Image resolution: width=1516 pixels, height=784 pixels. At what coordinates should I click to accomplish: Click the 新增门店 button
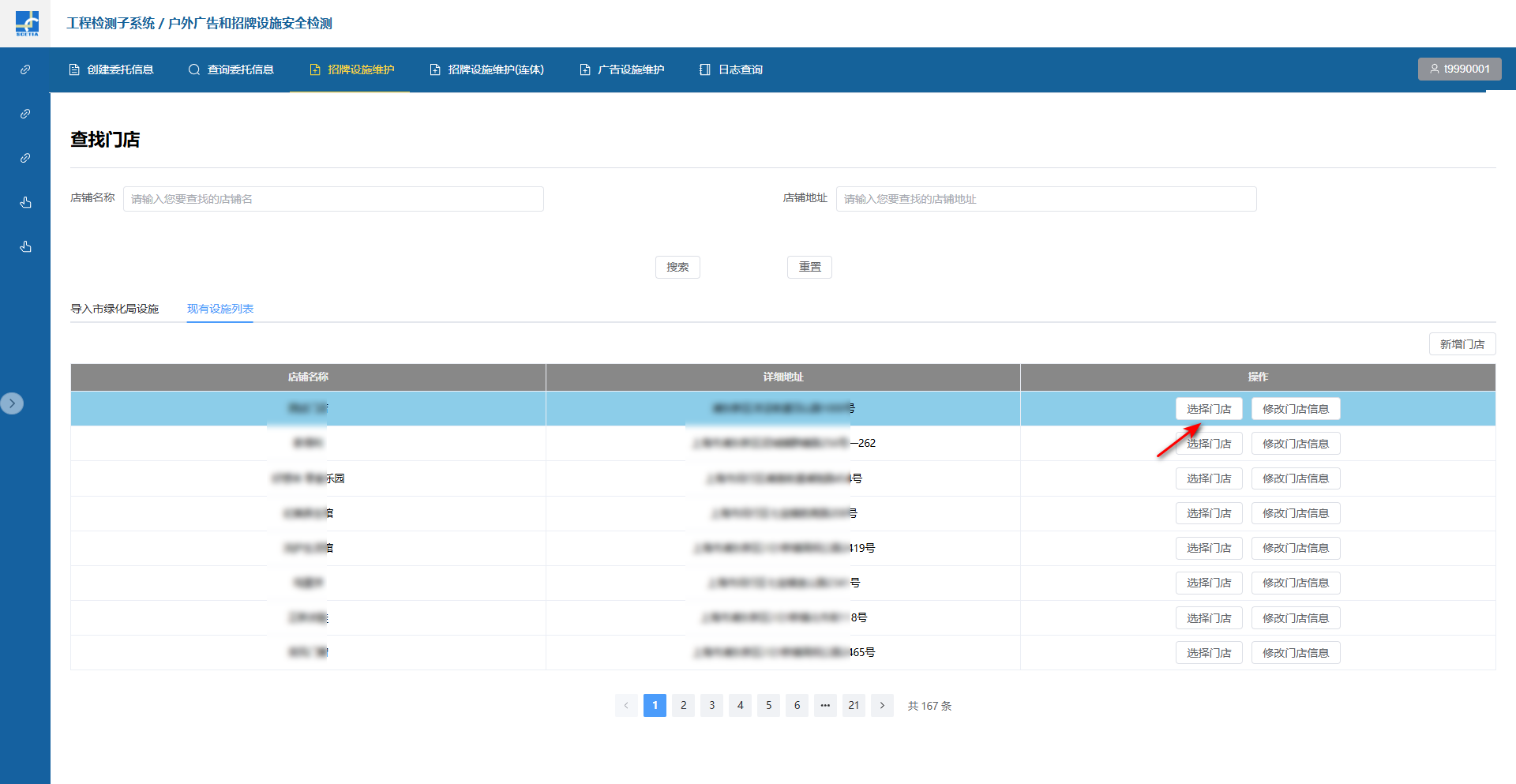coord(1462,344)
